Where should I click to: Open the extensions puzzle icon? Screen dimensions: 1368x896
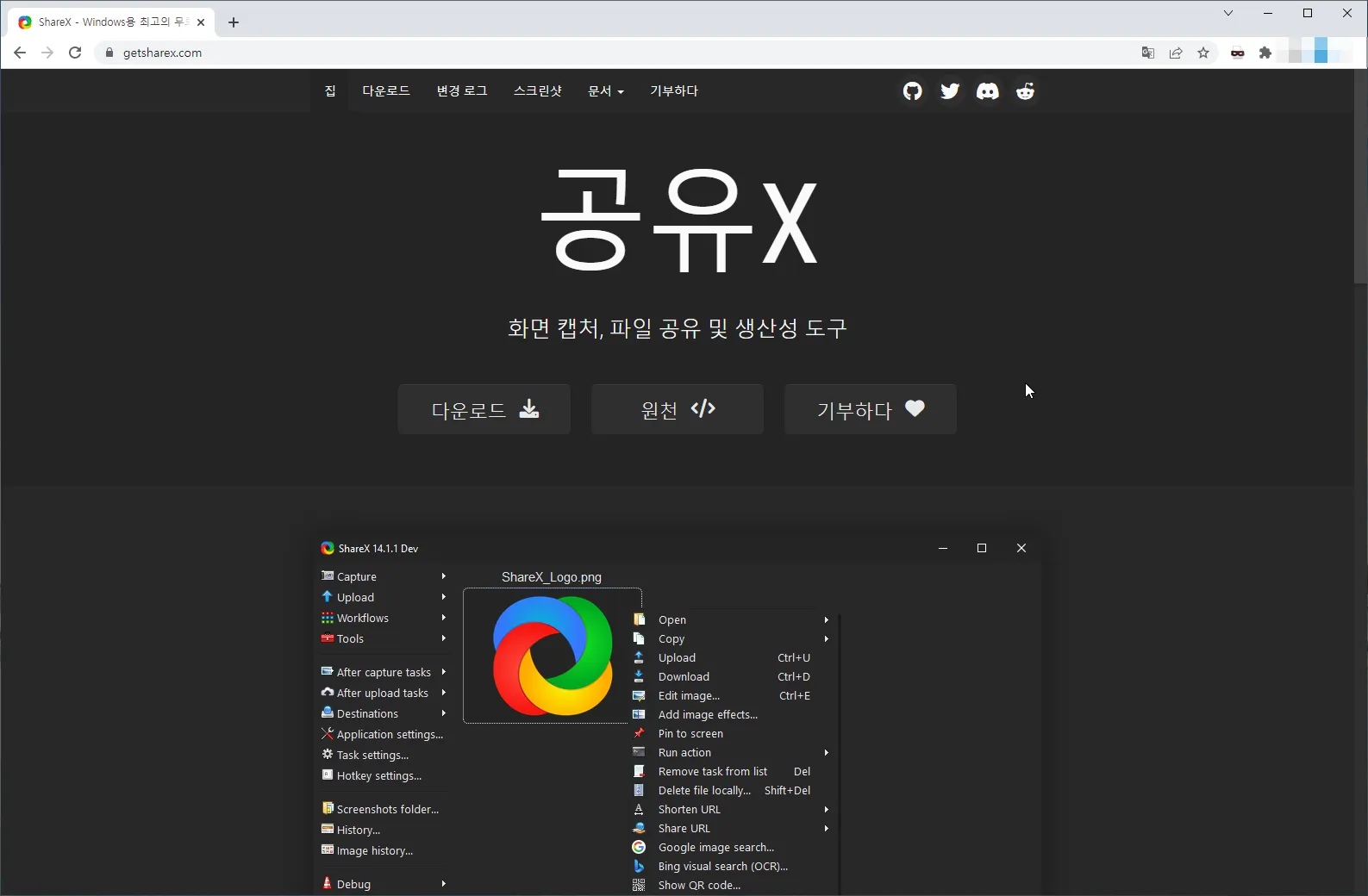(1265, 53)
